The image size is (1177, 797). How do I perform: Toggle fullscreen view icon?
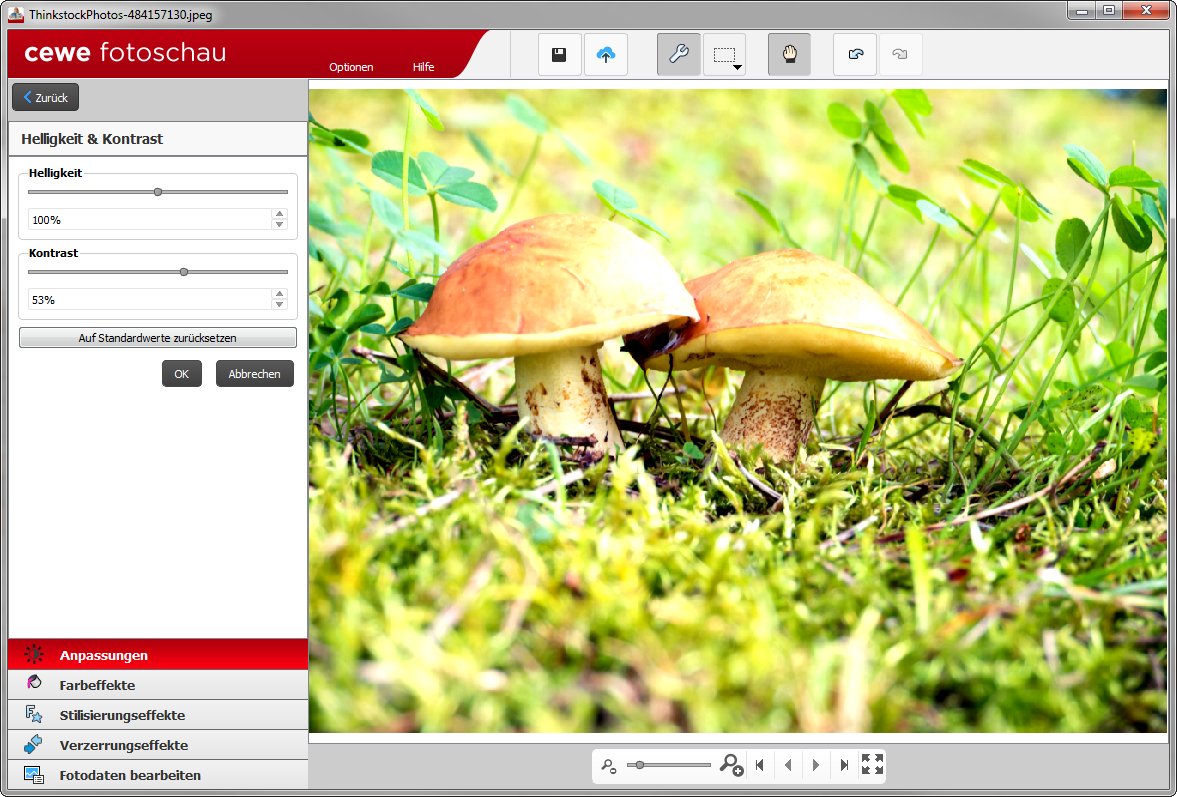tap(872, 765)
